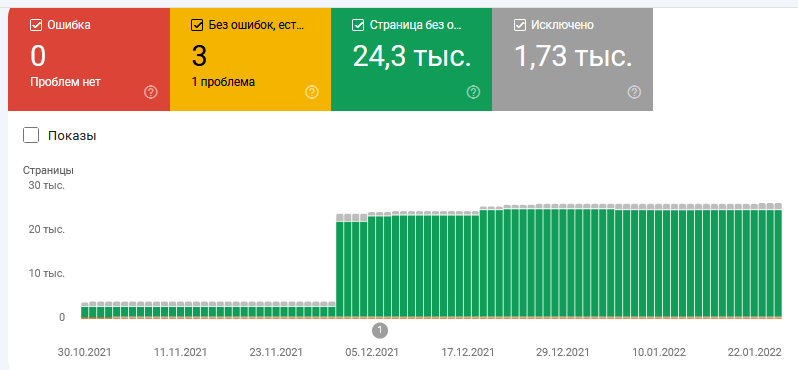798x370 pixels.
Task: Click the 10.01.2022 date label
Action: [659, 352]
